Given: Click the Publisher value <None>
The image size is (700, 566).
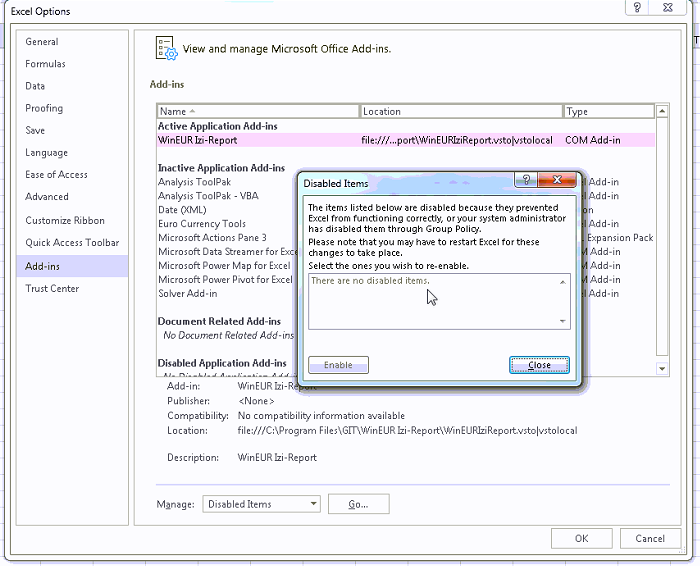Looking at the screenshot, I should pos(256,401).
